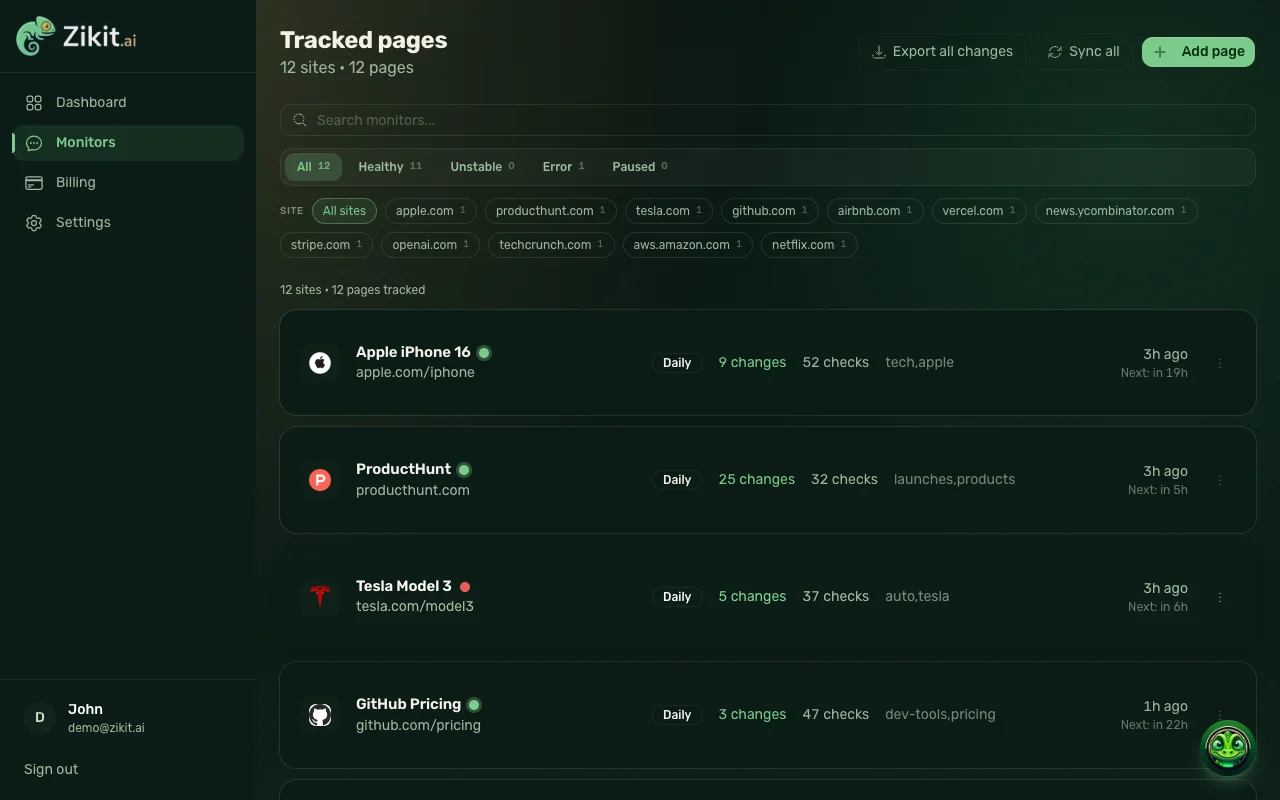Filter by openai.com site chip
The height and width of the screenshot is (800, 1280).
pyautogui.click(x=431, y=245)
